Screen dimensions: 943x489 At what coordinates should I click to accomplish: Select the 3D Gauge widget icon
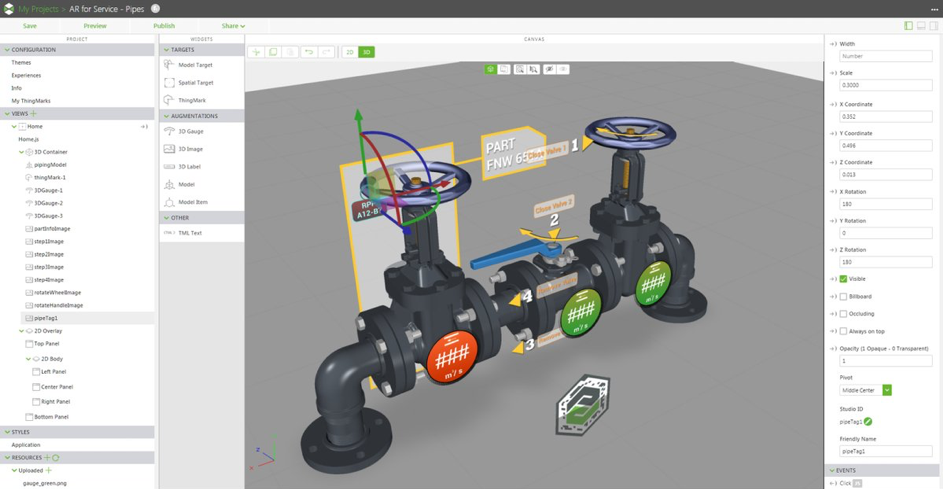(x=169, y=131)
